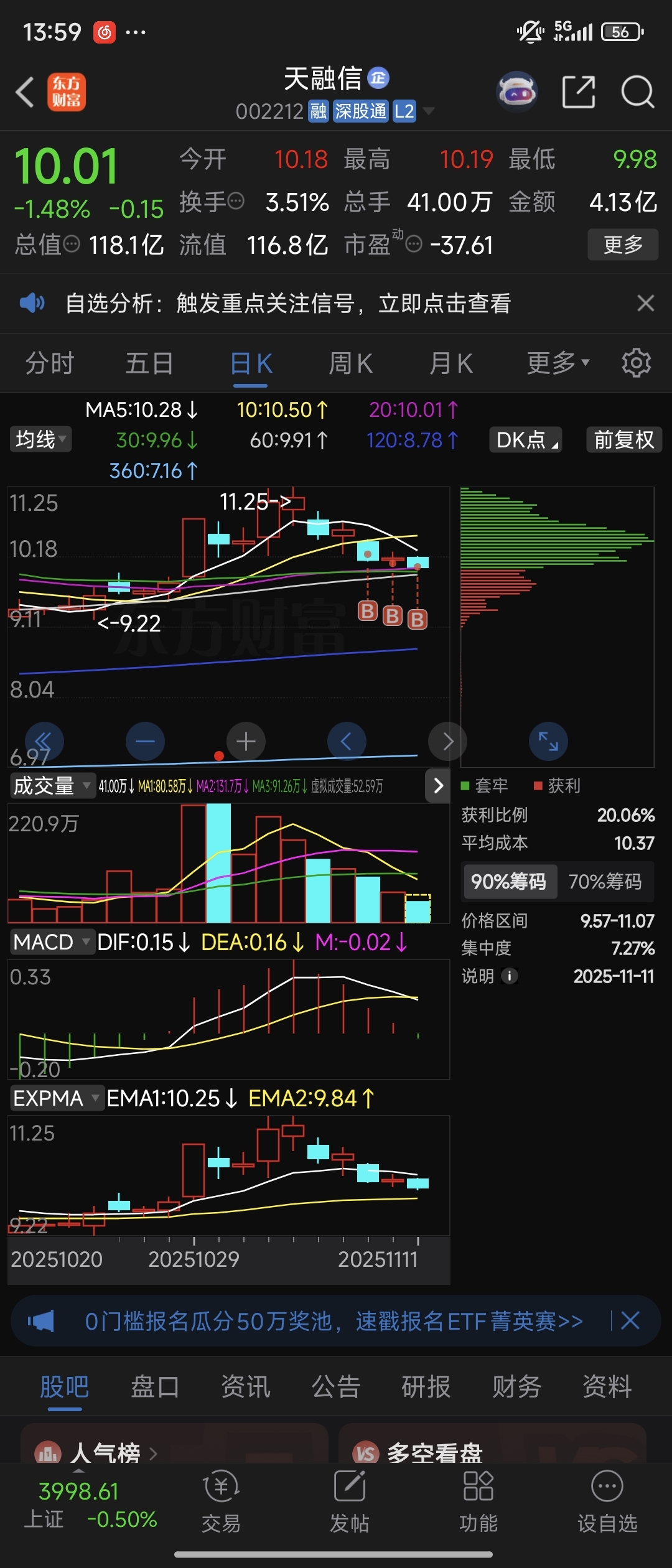Tap the back arrow icon
This screenshot has width=672, height=1568.
(x=25, y=92)
